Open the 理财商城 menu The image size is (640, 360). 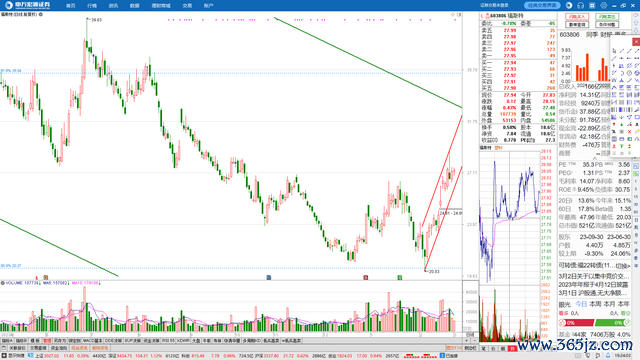161,6
